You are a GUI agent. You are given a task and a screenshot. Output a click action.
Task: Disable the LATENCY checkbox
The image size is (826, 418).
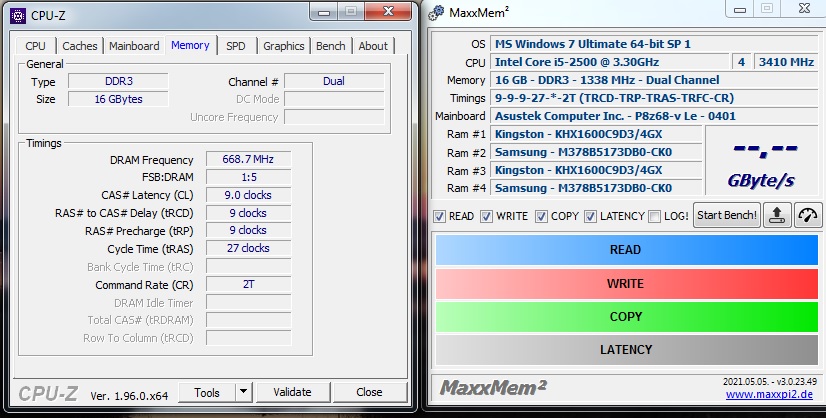591,217
